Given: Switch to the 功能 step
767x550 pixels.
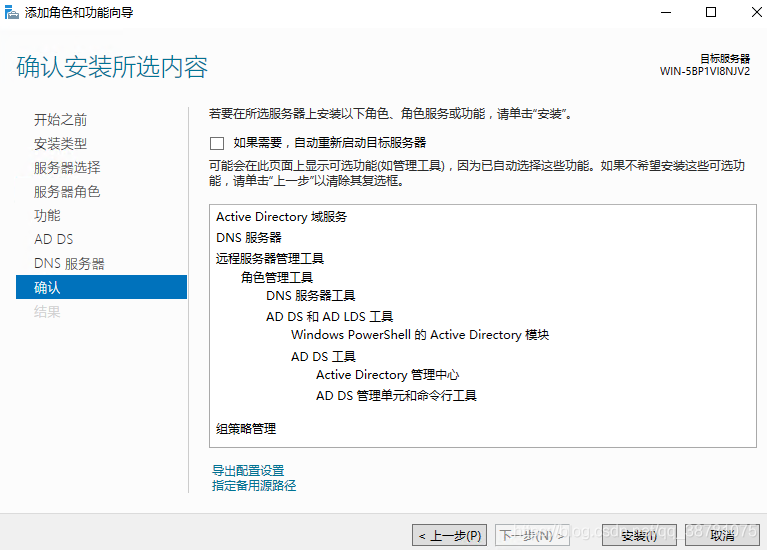Looking at the screenshot, I should 47,215.
